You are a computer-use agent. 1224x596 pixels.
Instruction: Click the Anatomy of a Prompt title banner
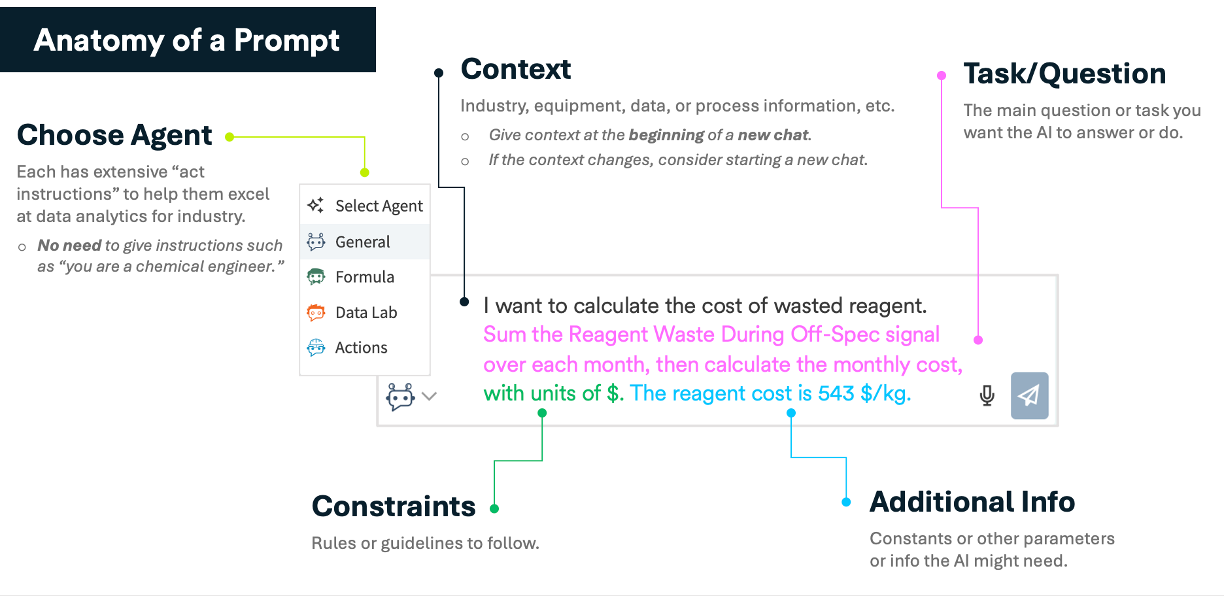(187, 40)
